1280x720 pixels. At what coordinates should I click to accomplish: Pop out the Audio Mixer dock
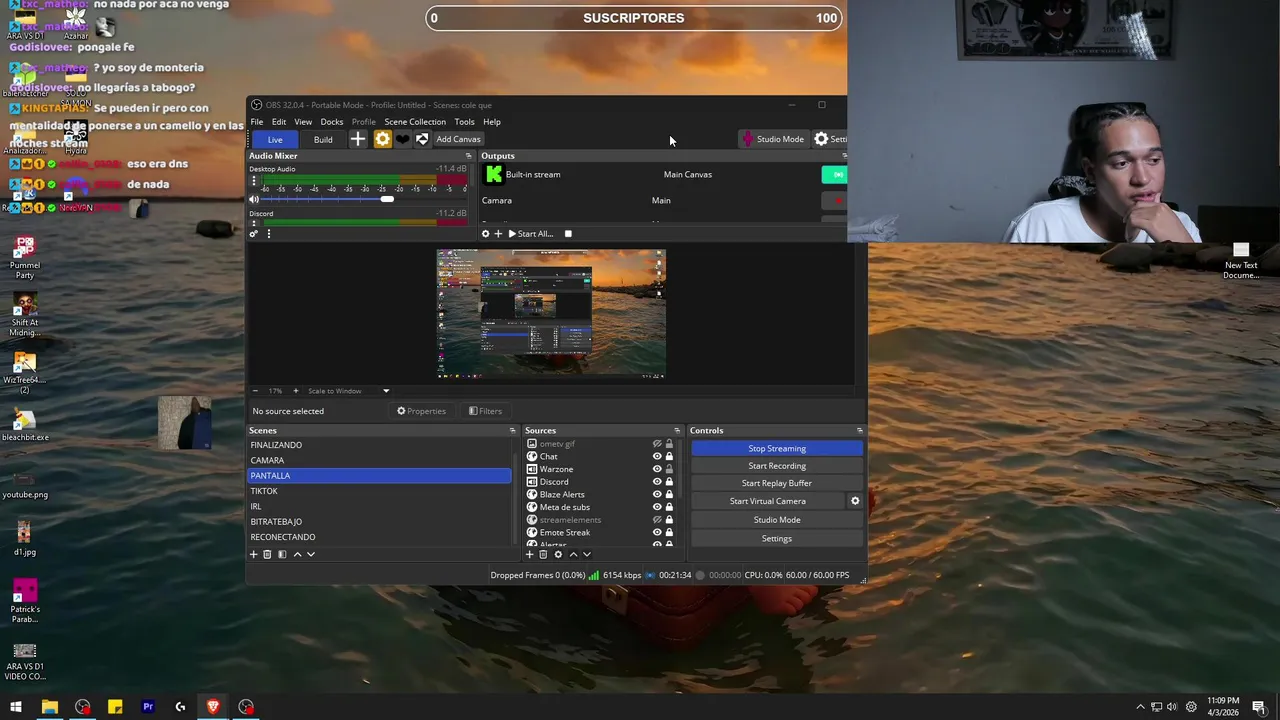pos(468,156)
